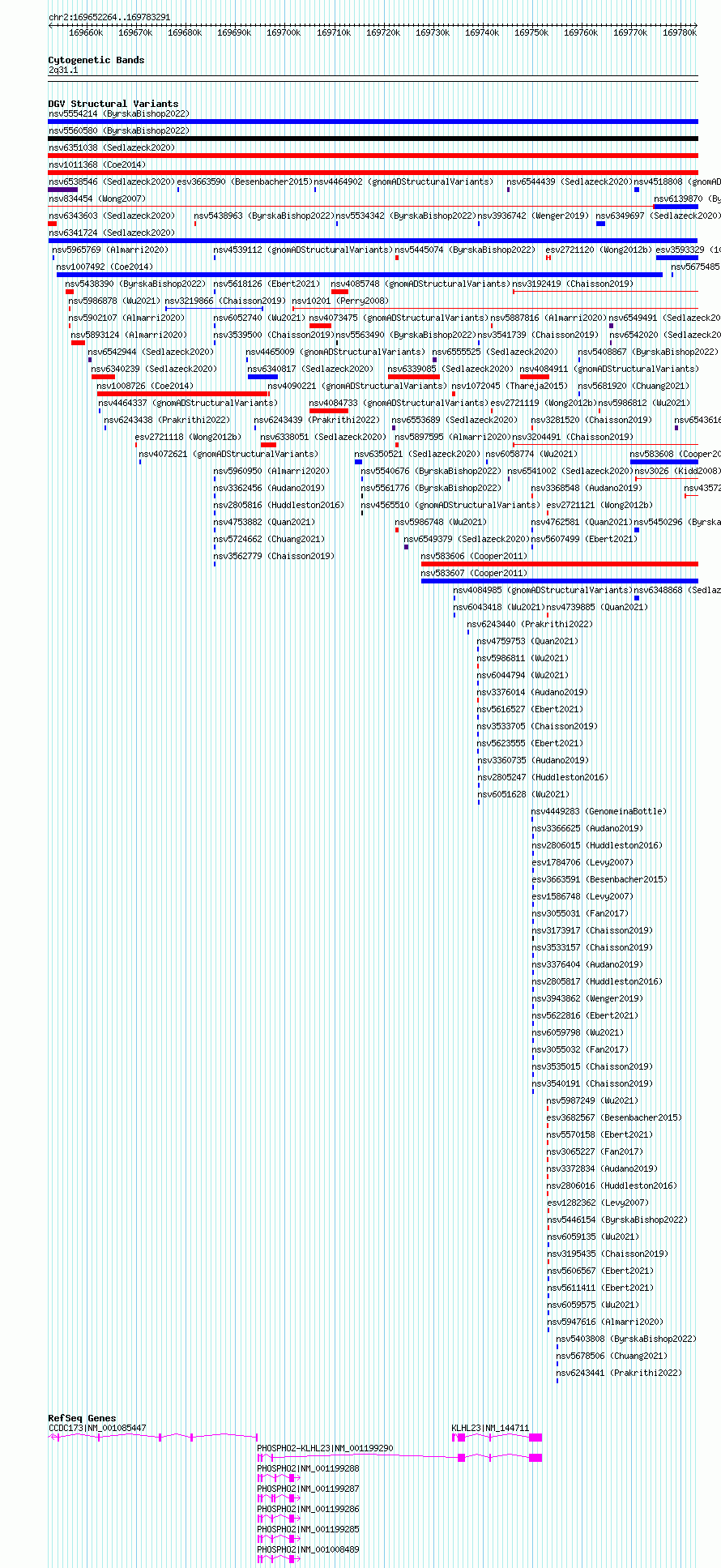Open variant nsv3562779 (Chaisson2019) label

274,556
